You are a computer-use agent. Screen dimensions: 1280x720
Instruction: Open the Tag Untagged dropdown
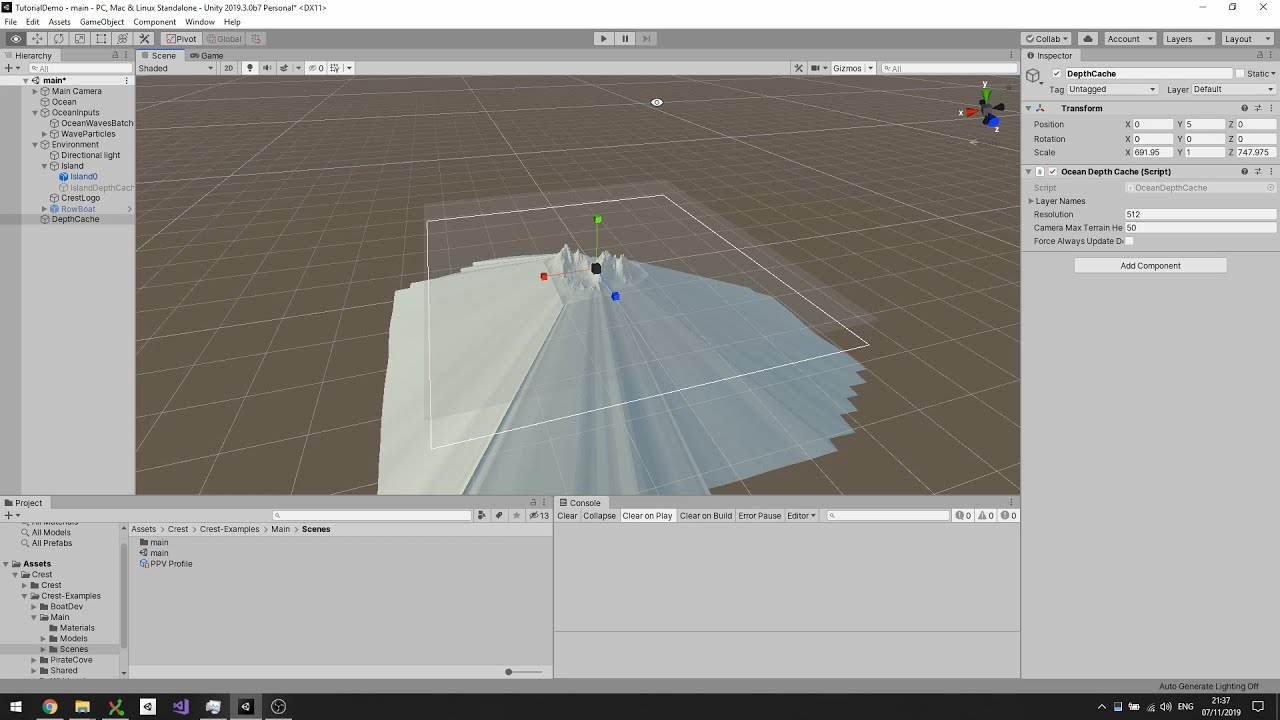[1113, 89]
